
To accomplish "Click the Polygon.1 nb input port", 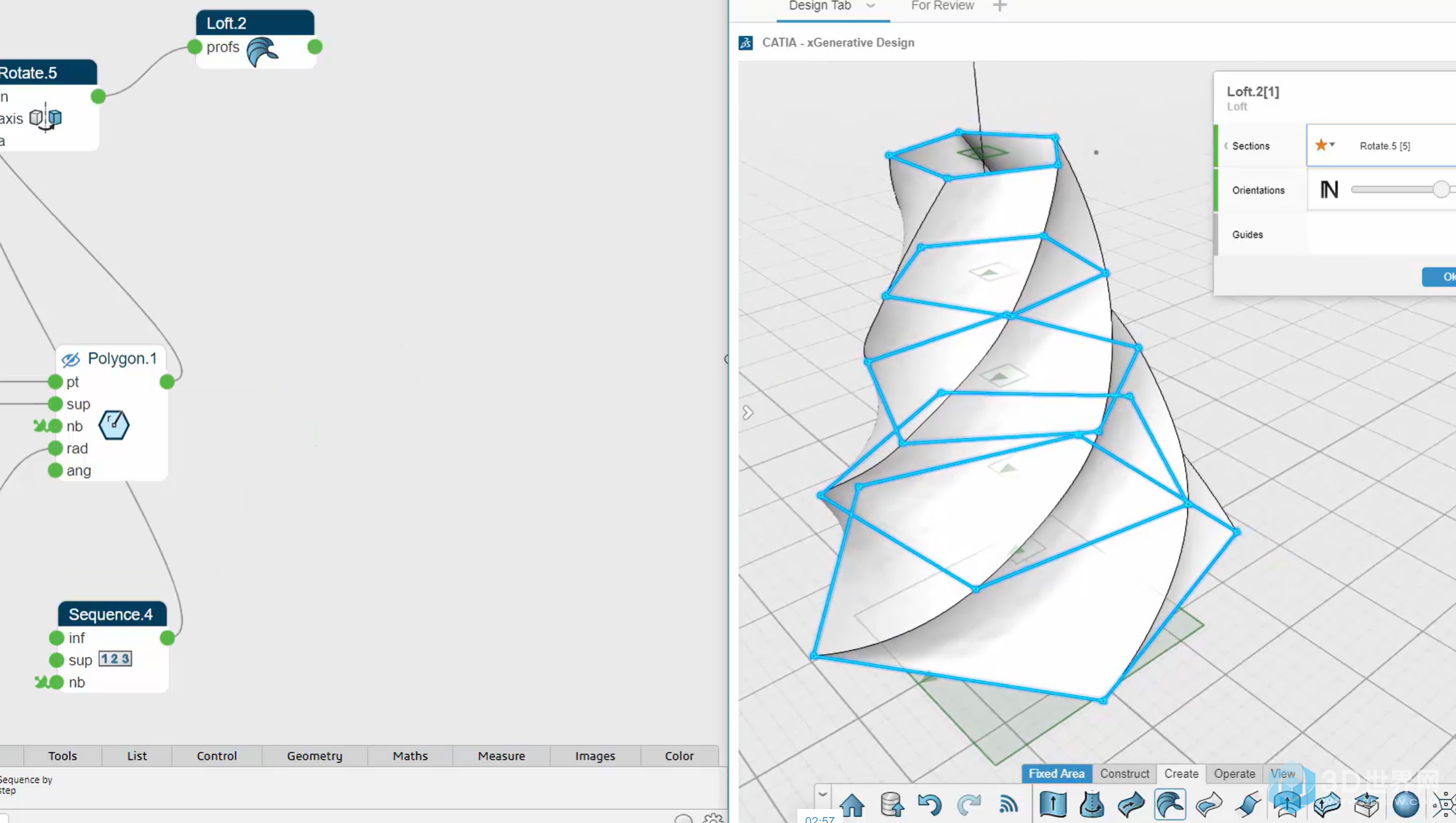I will 55,426.
